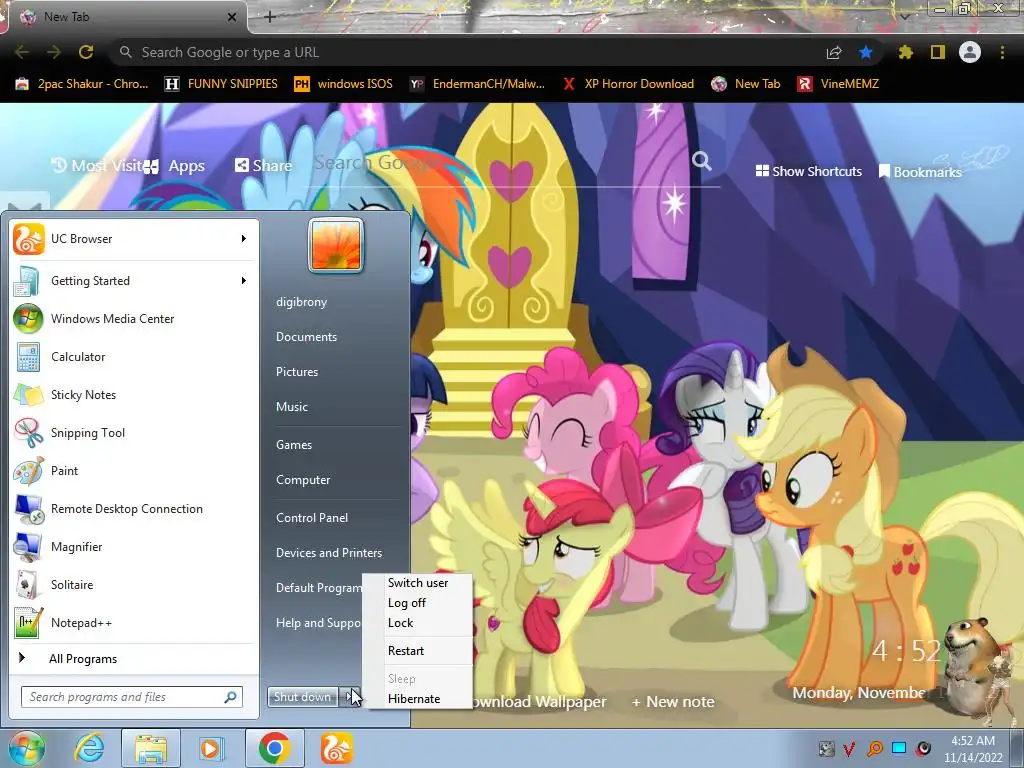Open VineMEMZ bookmark

838,84
